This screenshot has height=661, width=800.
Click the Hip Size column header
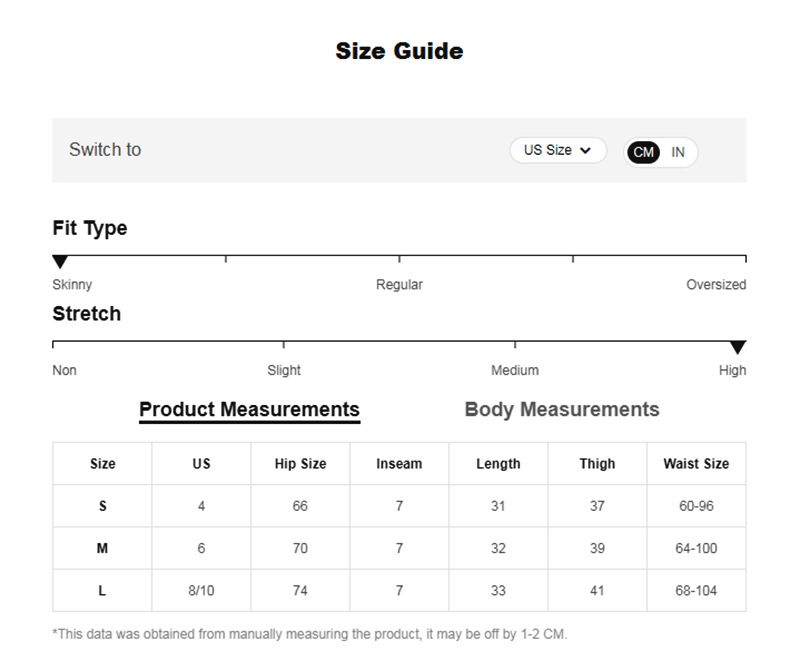[x=300, y=464]
